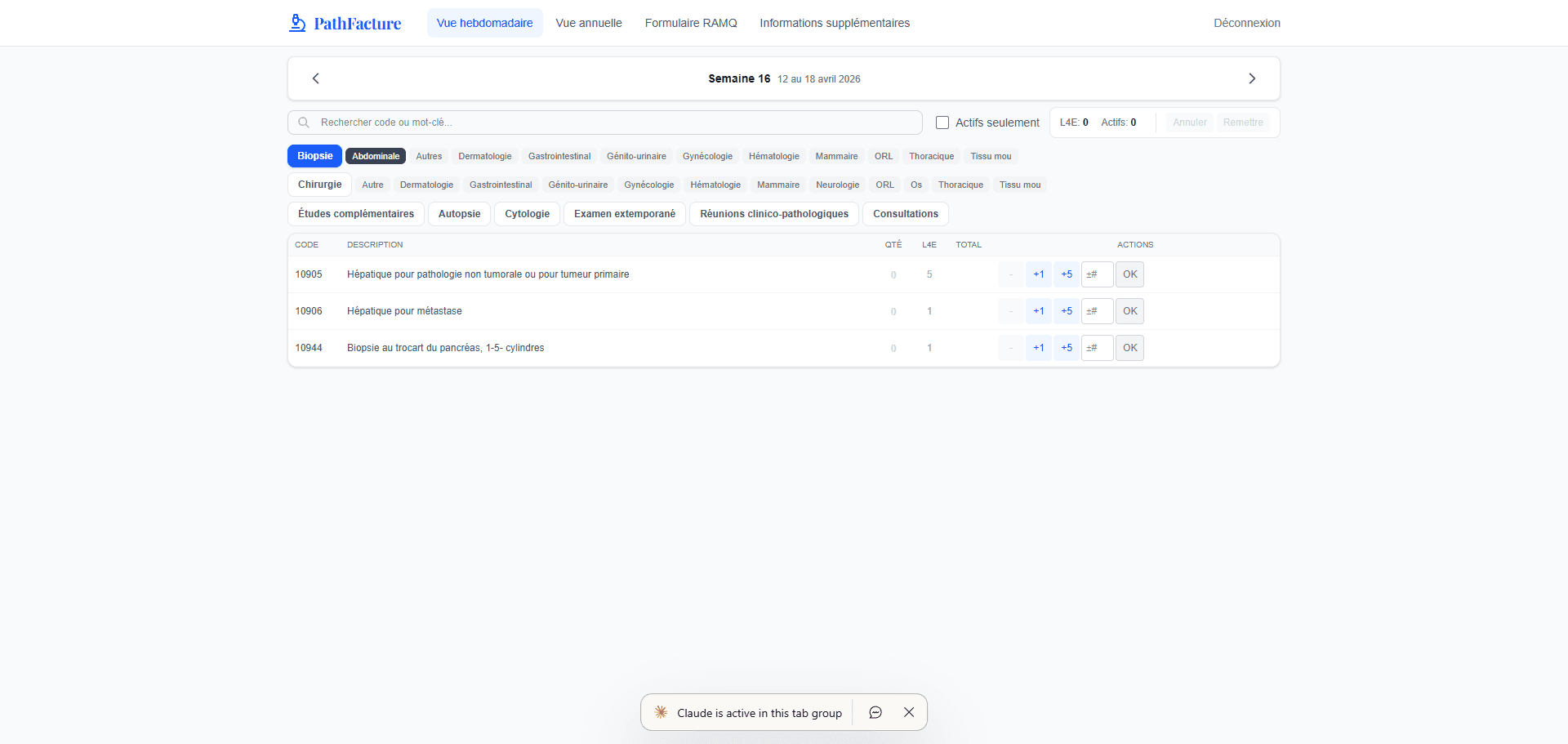Screen dimensions: 1568x744
Task: Dismiss the Claude tab group banner
Action: click(909, 712)
